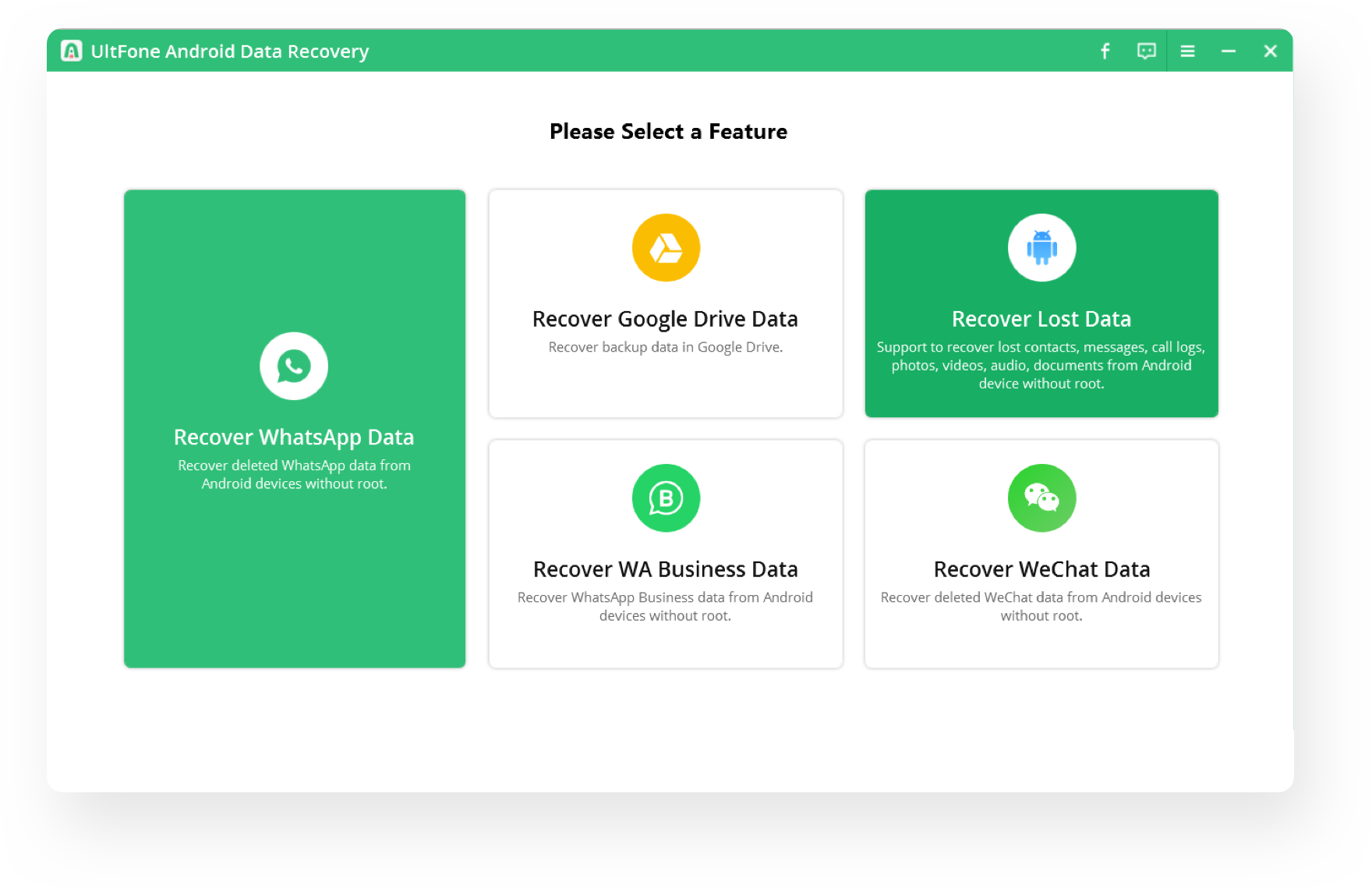Screen dimensions: 1372x889
Task: Pick the Recover WA Business Data heading
Action: tap(665, 569)
